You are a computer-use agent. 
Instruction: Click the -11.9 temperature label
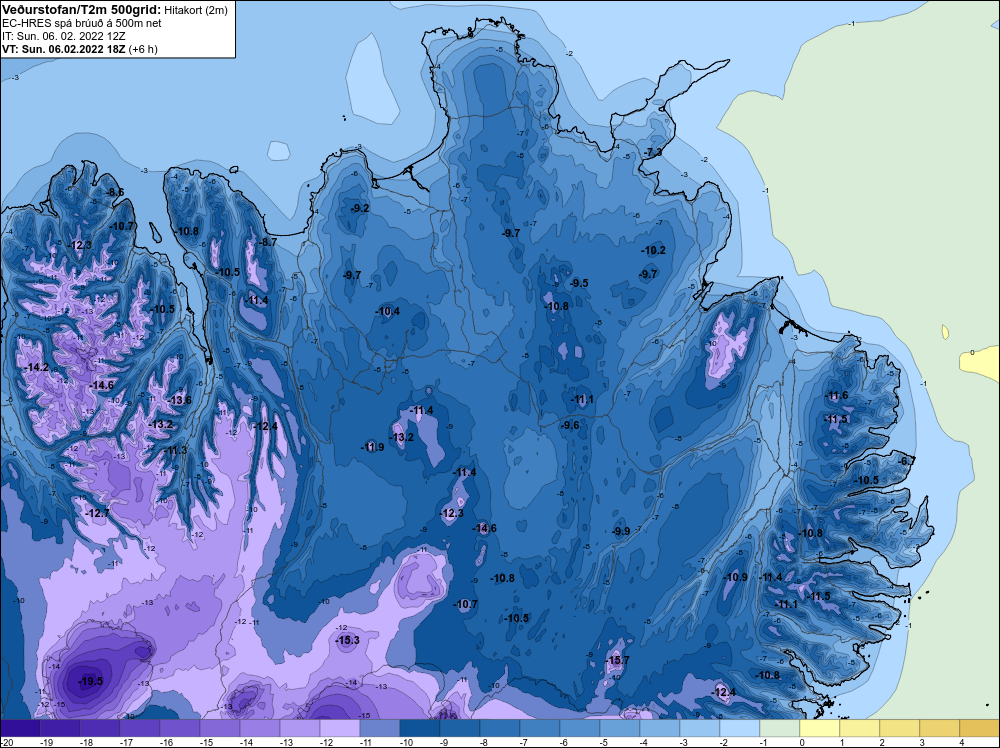(372, 447)
